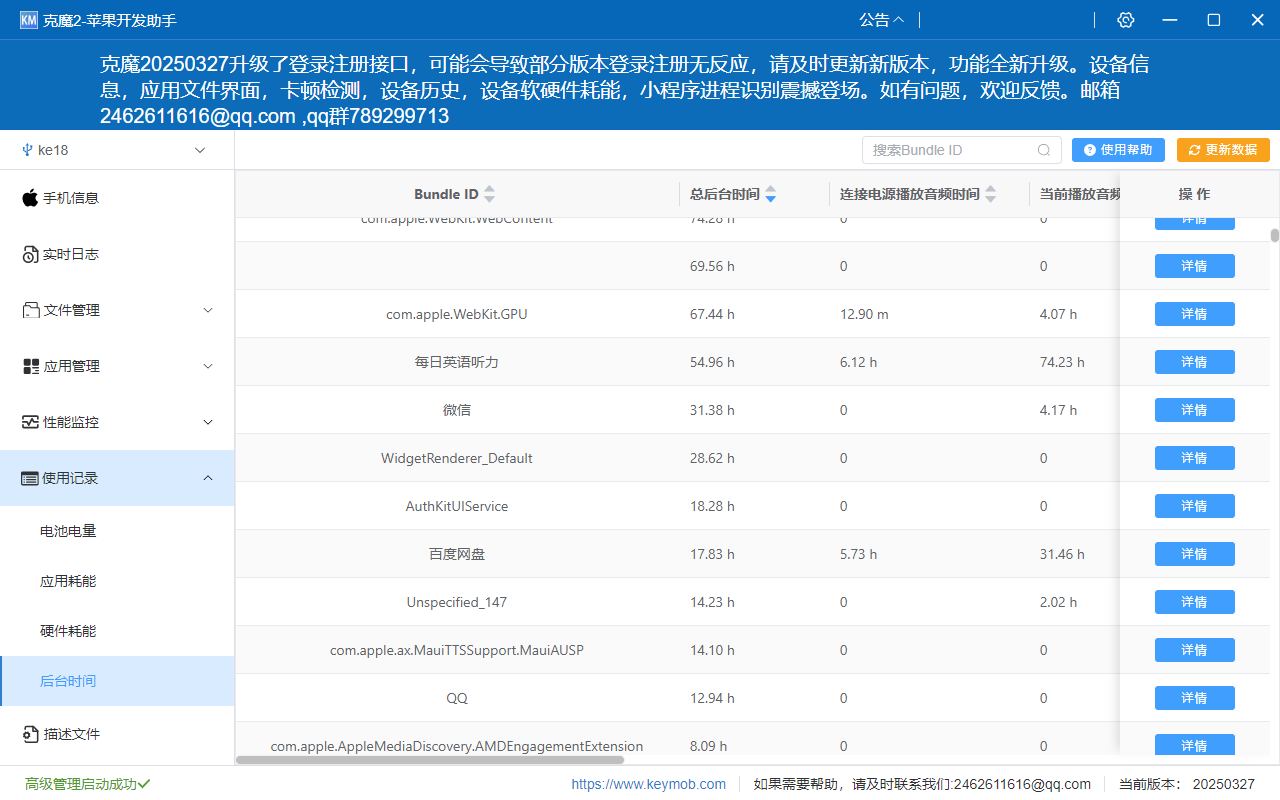Open 详情 for 每日英语听力
Screen dimensions: 1280x800
pyautogui.click(x=1194, y=362)
